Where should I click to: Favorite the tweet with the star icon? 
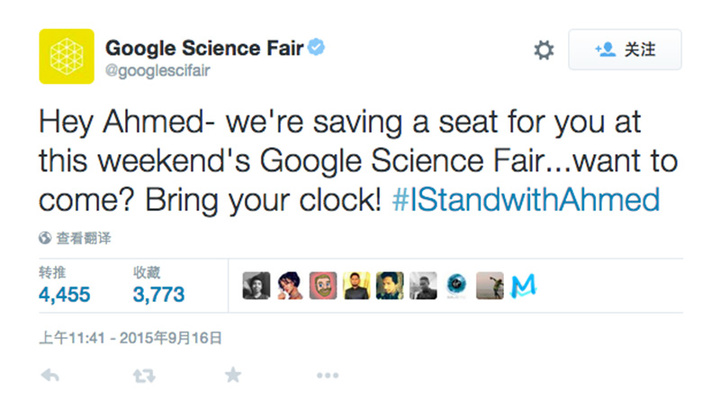233,375
